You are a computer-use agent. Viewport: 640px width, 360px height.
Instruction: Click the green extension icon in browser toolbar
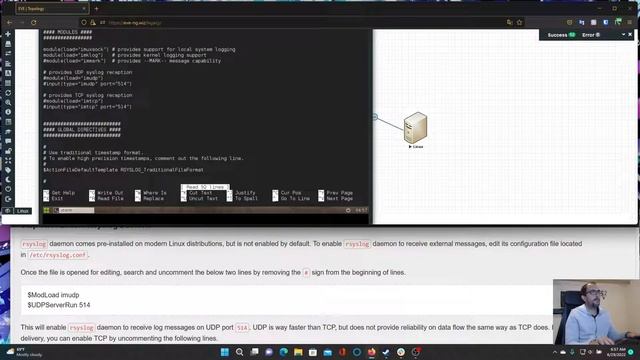[618, 22]
